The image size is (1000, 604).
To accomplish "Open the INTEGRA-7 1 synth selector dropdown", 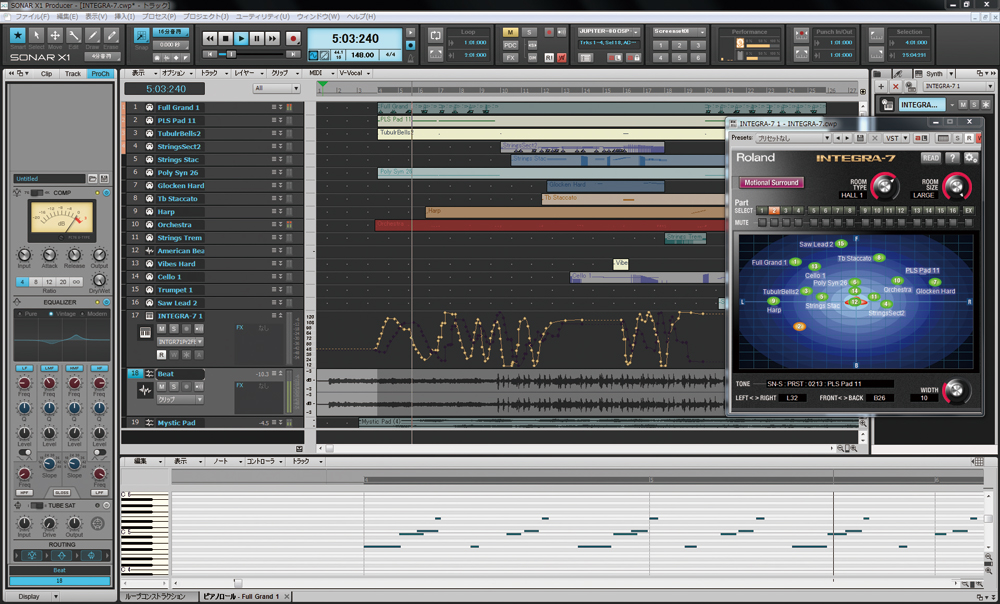I will click(x=959, y=86).
